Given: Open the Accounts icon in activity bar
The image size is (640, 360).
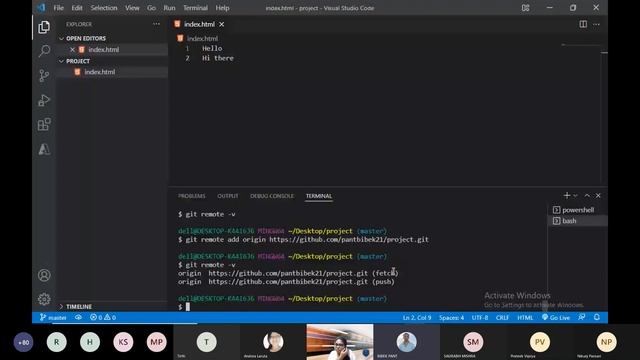Looking at the screenshot, I should pyautogui.click(x=44, y=275).
